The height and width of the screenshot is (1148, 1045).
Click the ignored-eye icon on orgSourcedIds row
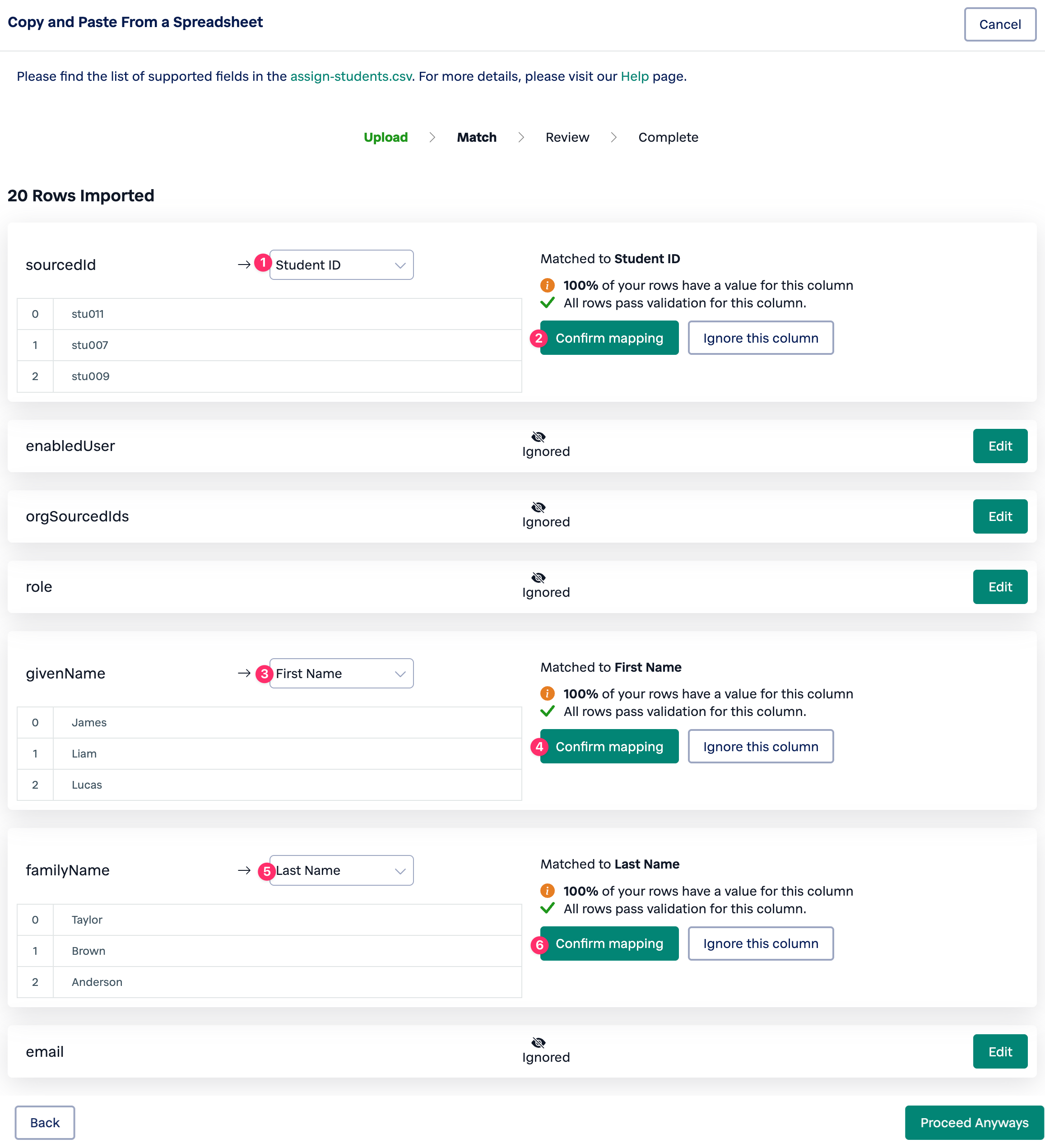coord(538,507)
